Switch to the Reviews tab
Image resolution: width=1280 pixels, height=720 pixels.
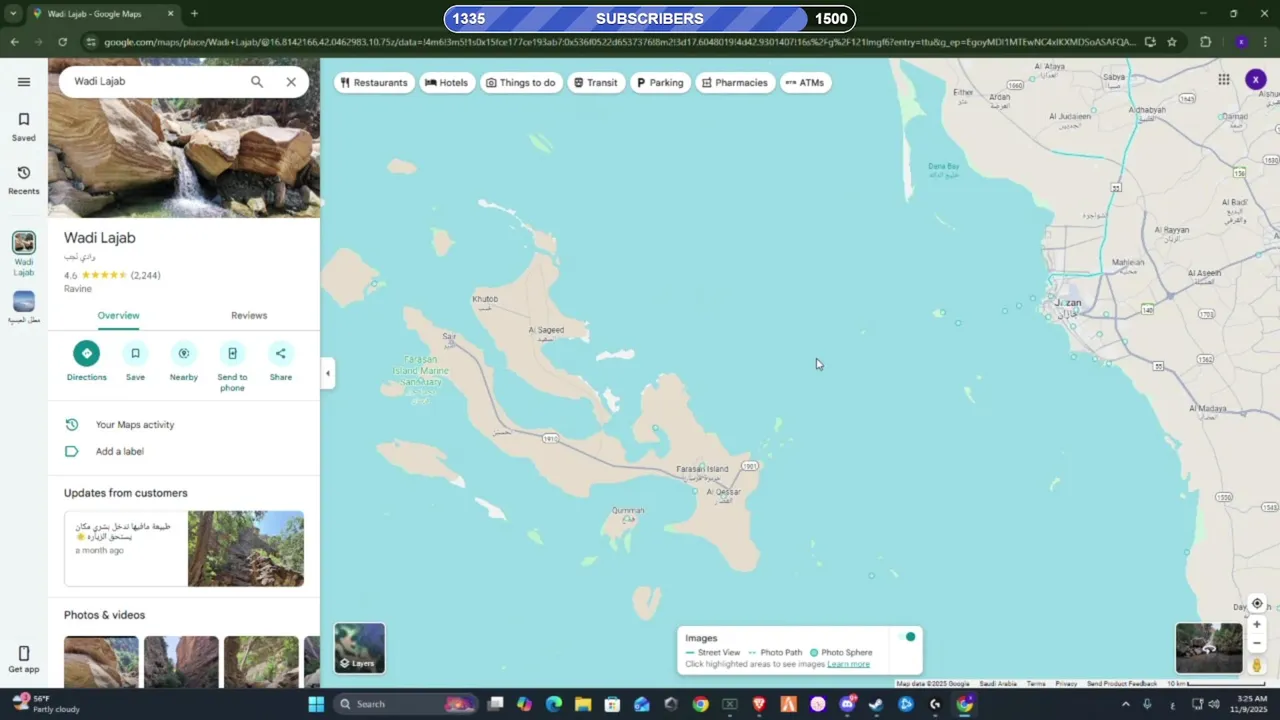(x=249, y=315)
